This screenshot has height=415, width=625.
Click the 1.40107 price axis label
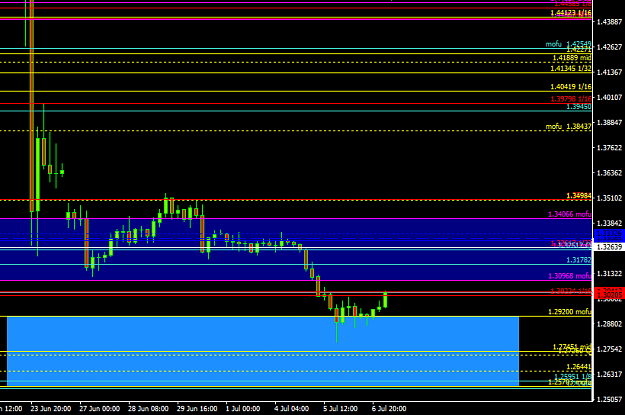[609, 97]
